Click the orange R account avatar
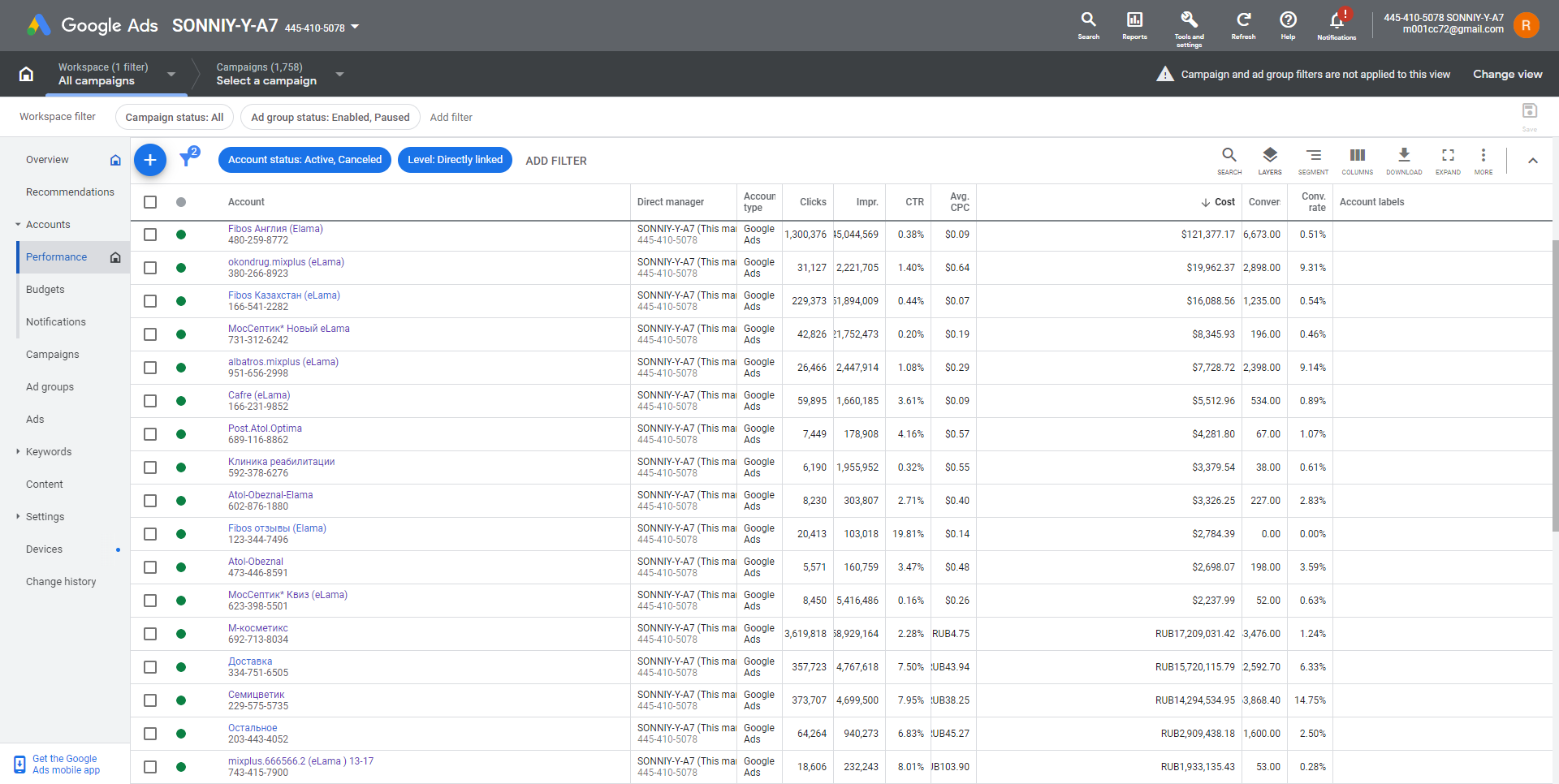This screenshot has height=784, width=1559. (1526, 25)
